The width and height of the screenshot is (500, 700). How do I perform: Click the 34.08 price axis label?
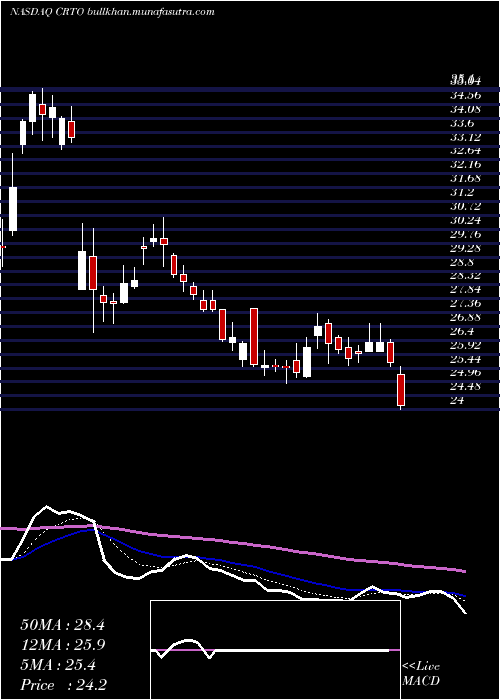click(465, 108)
